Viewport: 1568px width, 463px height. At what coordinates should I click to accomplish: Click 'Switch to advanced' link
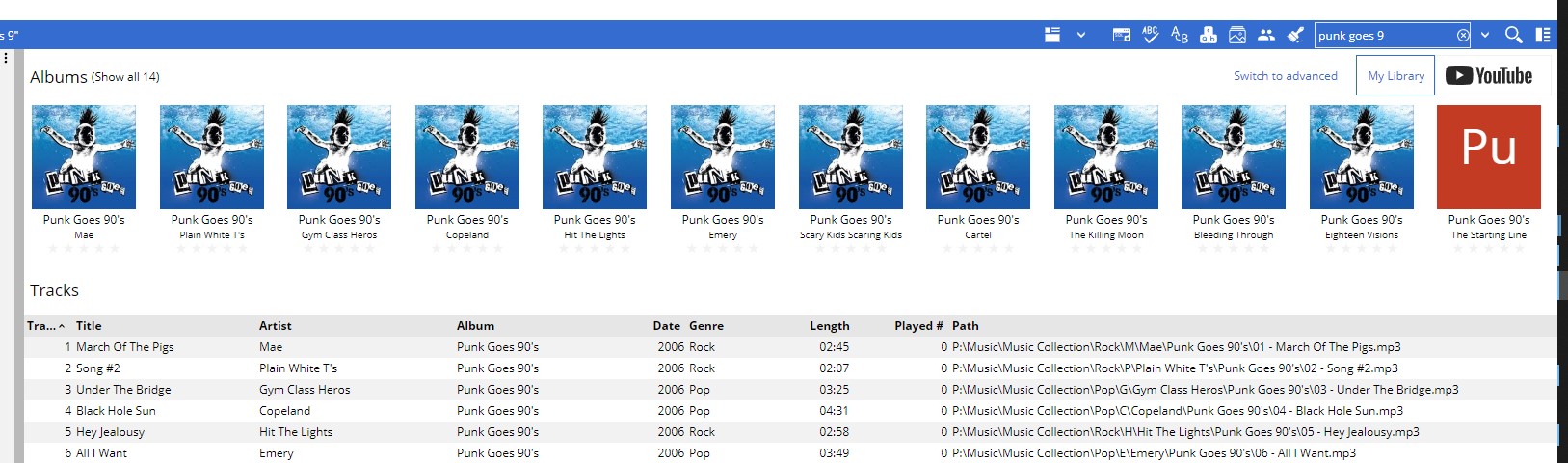coord(1286,76)
